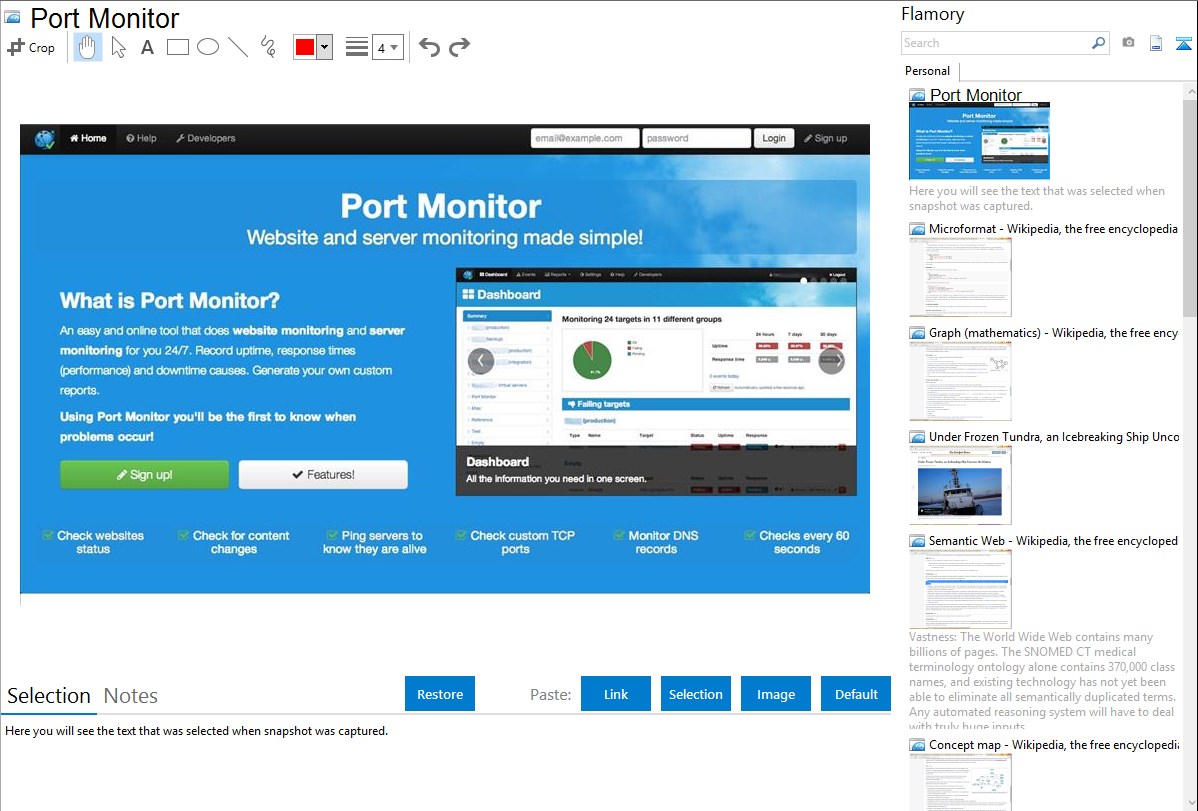Click the Paste Link button
Screen dimensions: 1198x811
coord(616,694)
